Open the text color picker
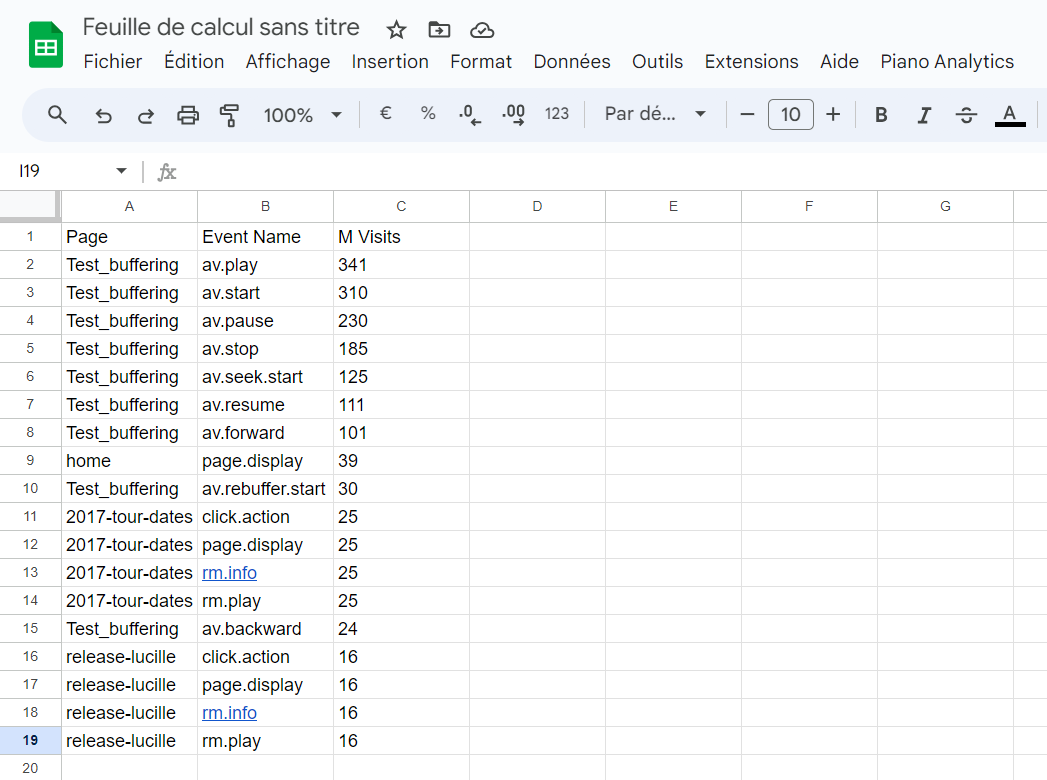 1010,115
